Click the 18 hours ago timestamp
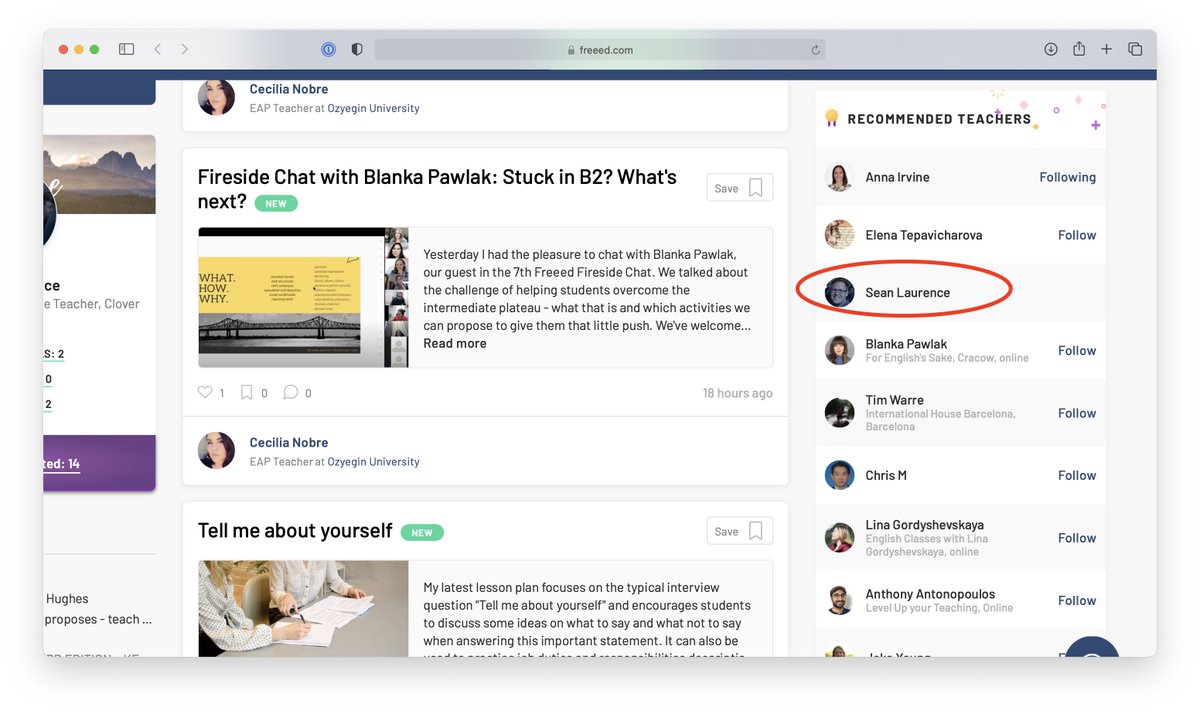 pos(738,393)
